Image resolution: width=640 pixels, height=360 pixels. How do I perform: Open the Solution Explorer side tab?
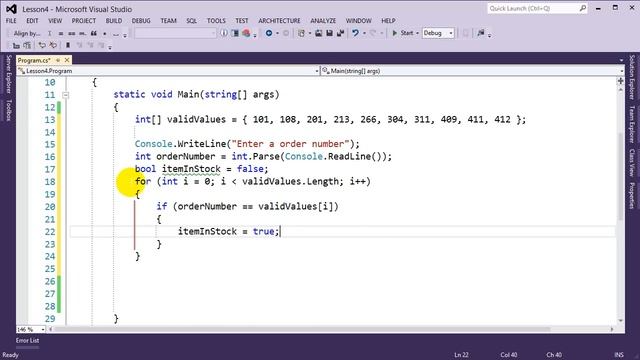pos(632,77)
